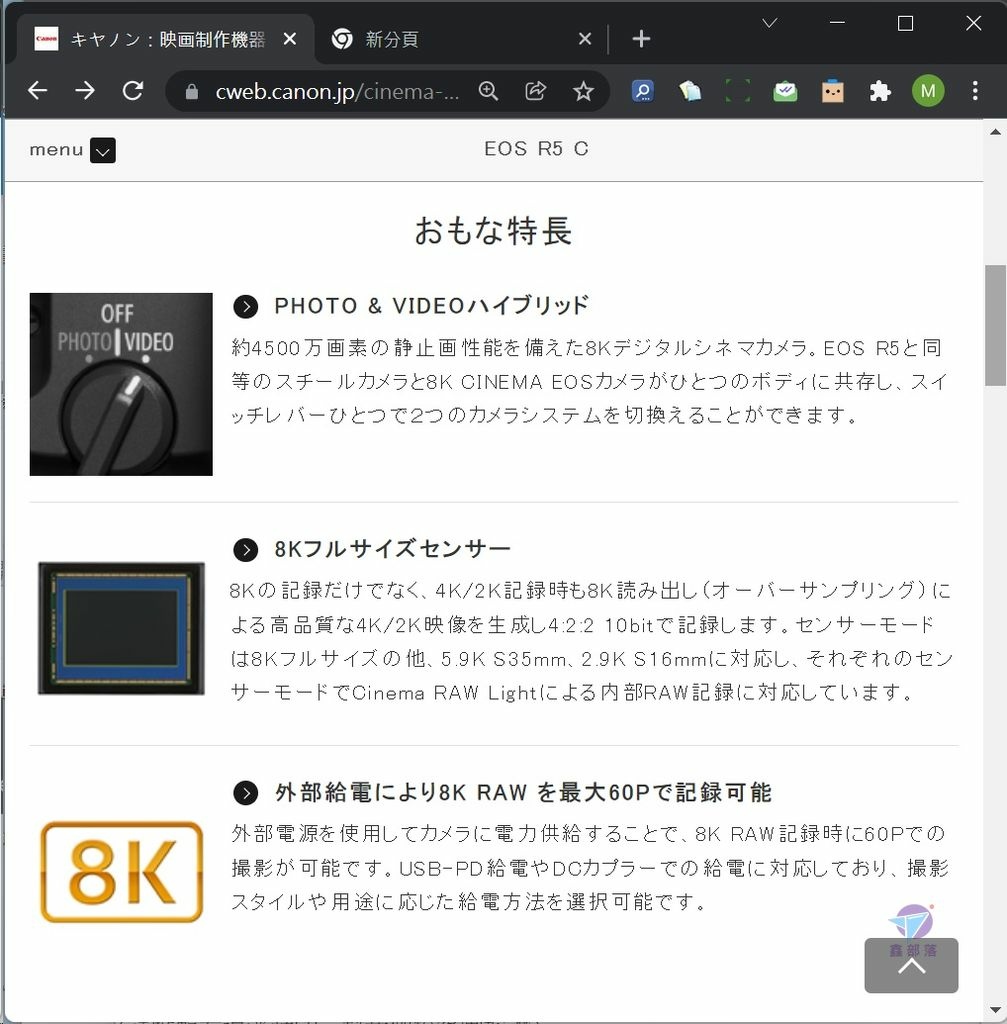Open the Extensions puzzle piece menu
The height and width of the screenshot is (1024, 1007).
pyautogui.click(x=880, y=91)
